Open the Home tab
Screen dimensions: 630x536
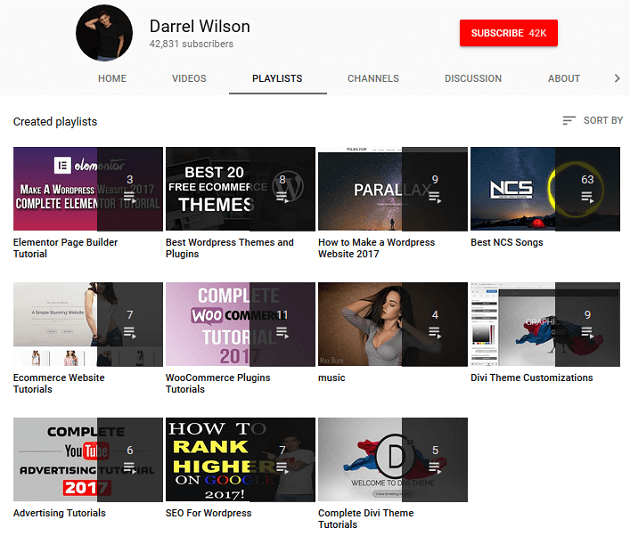pos(112,78)
